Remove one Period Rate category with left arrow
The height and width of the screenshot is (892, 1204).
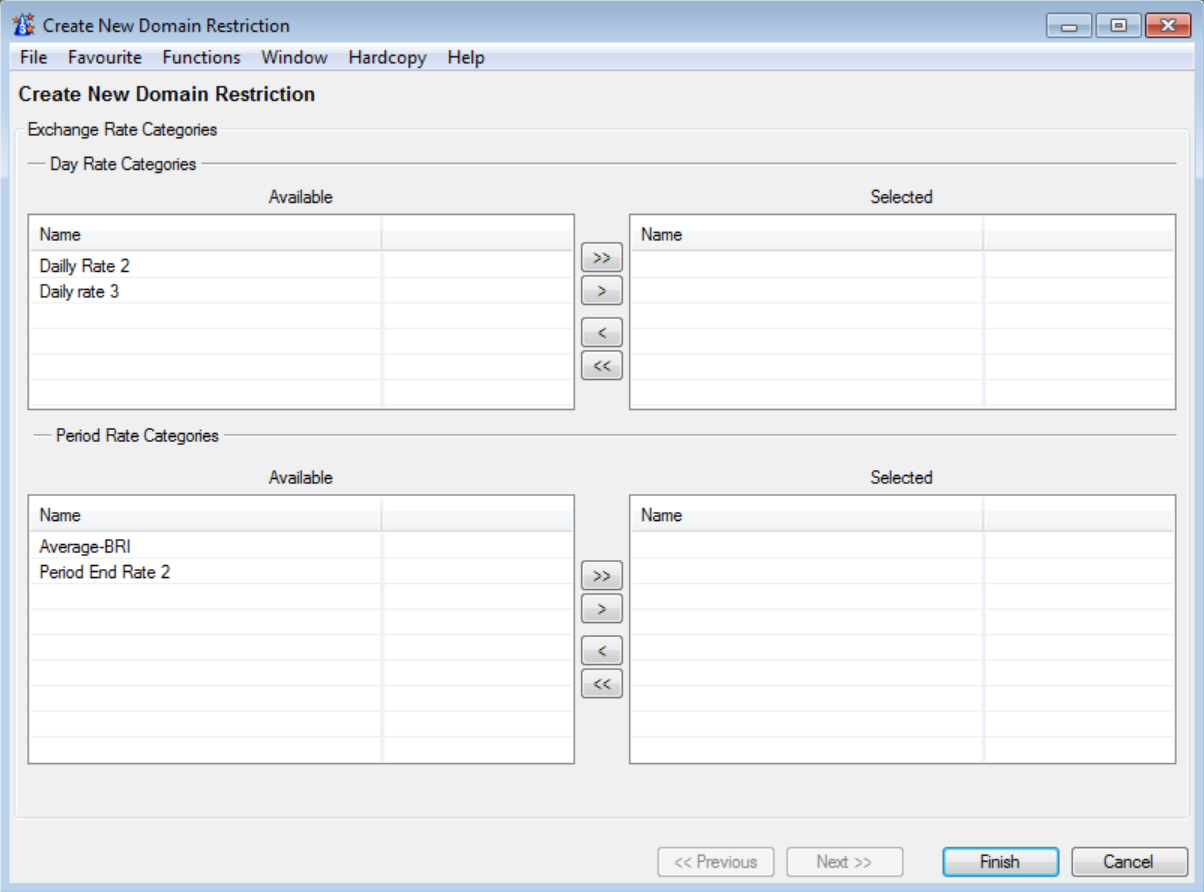pyautogui.click(x=601, y=651)
